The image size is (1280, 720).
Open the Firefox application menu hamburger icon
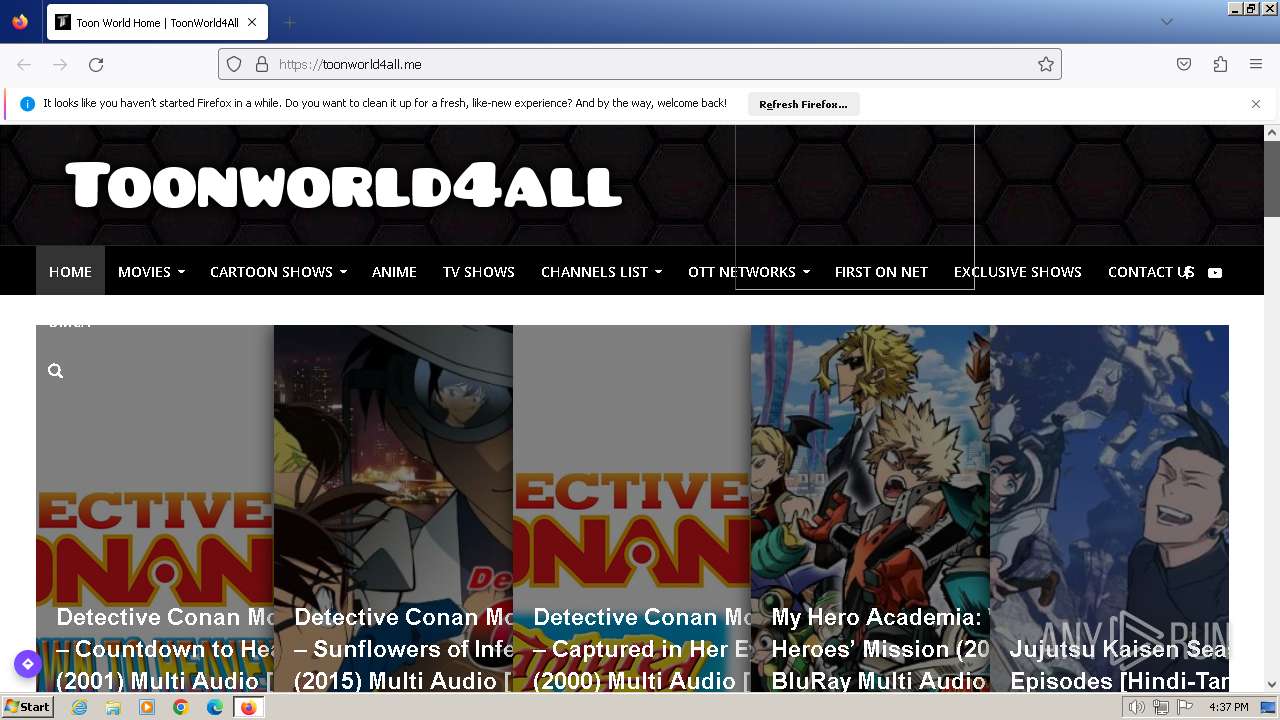(x=1256, y=64)
